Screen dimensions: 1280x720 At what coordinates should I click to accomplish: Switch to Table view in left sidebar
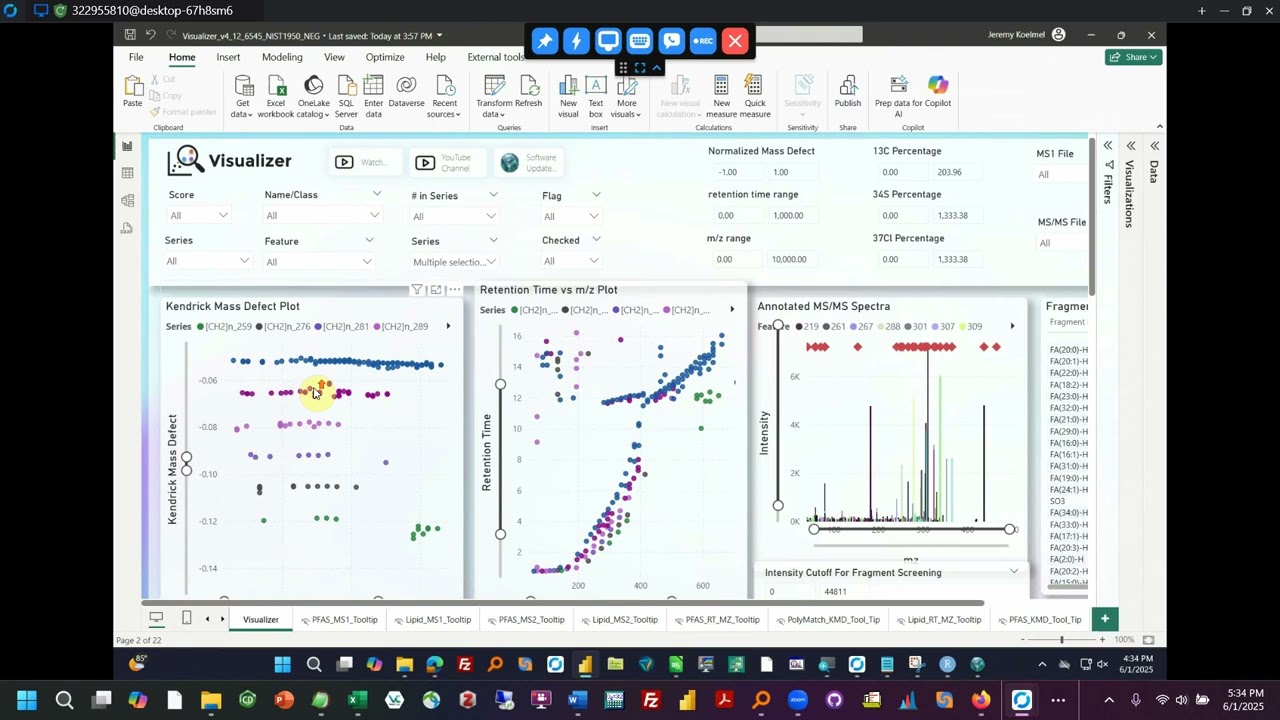(x=127, y=174)
